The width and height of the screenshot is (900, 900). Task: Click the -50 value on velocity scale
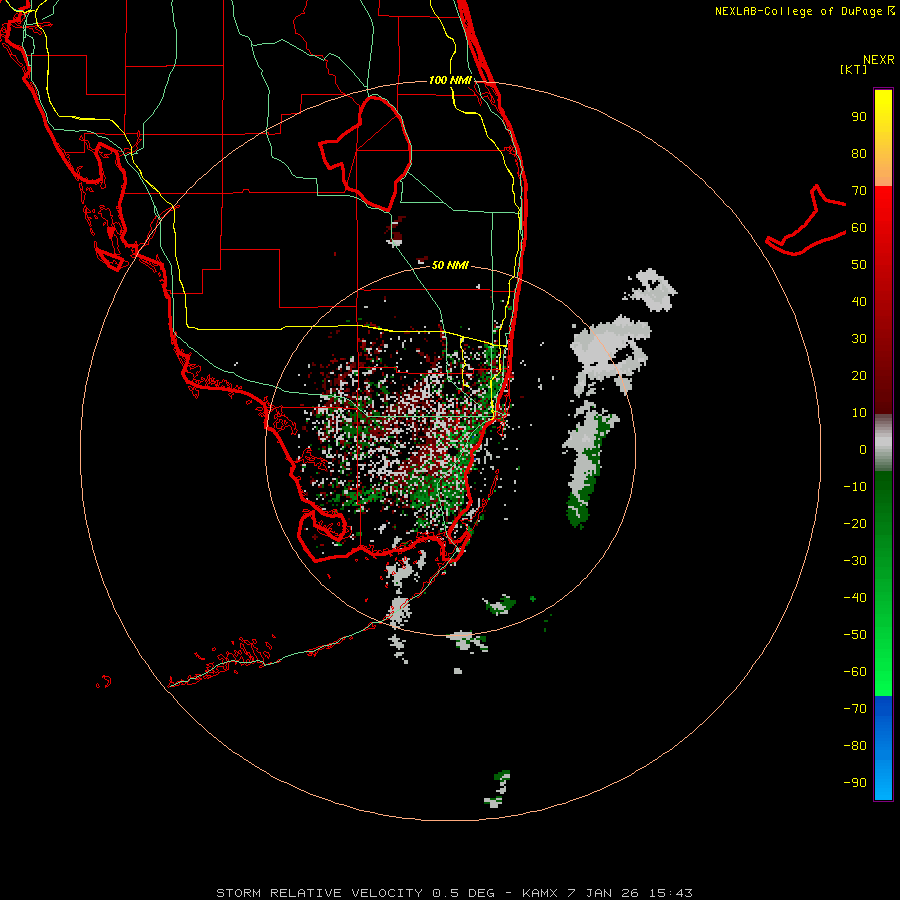click(x=855, y=635)
